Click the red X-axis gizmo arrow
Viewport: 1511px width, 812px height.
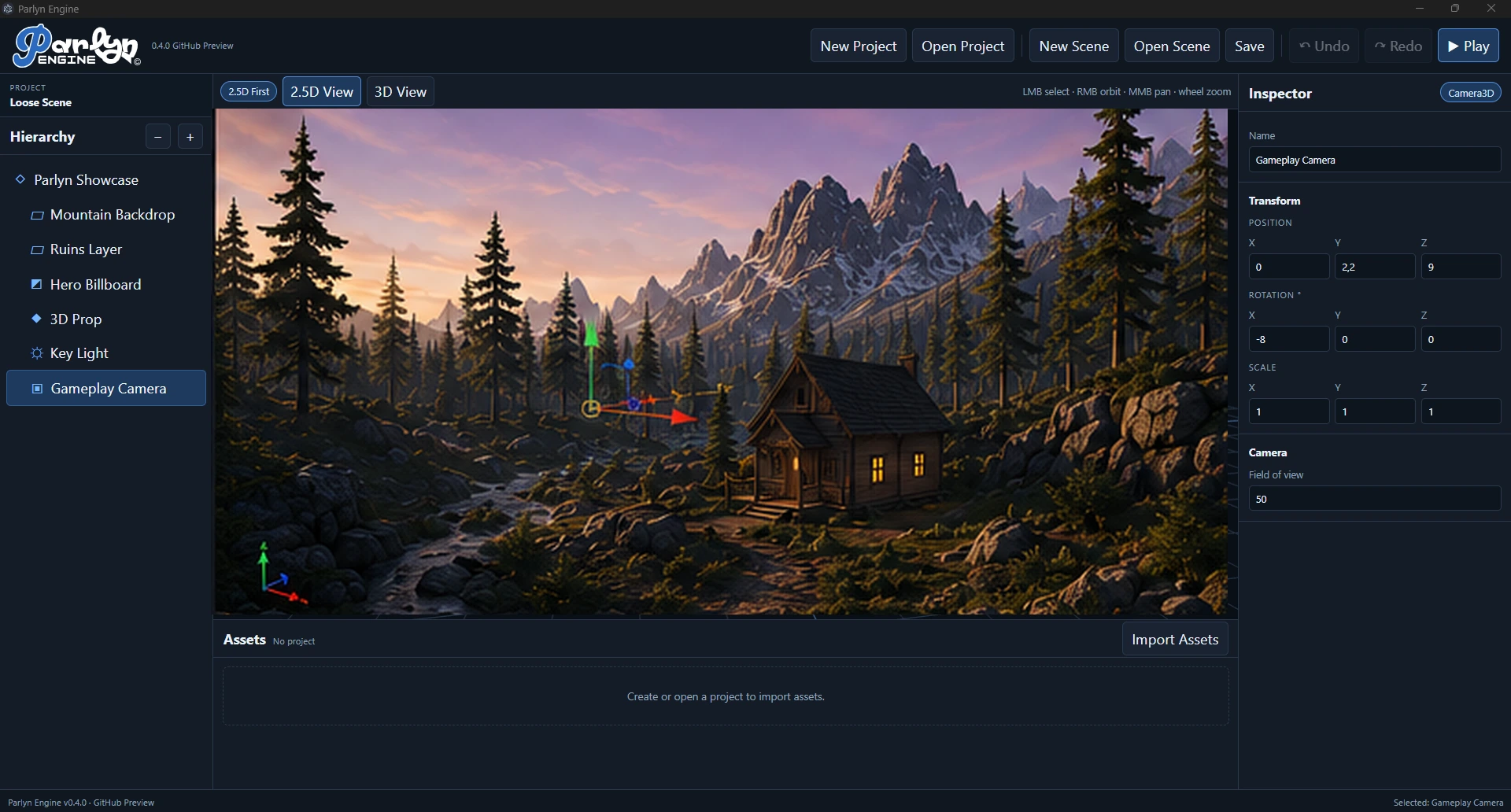(682, 418)
